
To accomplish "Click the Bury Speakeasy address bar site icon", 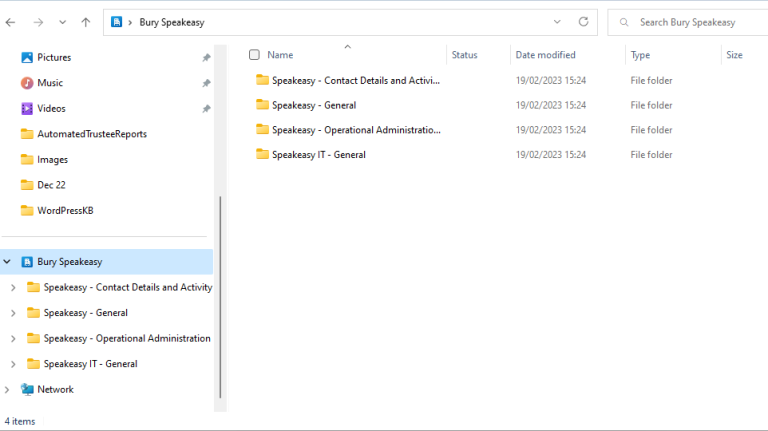I will pyautogui.click(x=117, y=22).
